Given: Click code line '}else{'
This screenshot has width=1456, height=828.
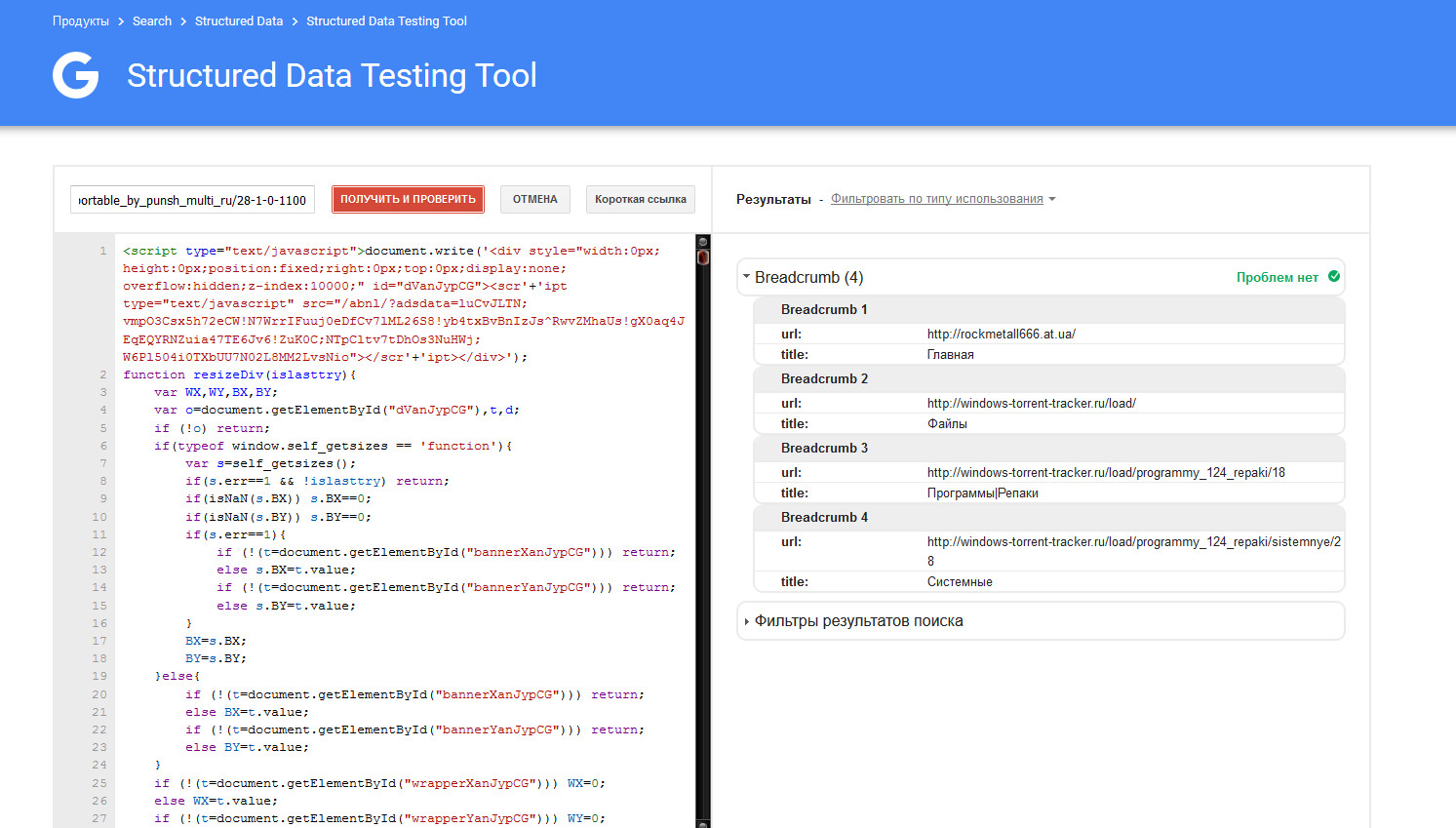Looking at the screenshot, I should pos(177,676).
